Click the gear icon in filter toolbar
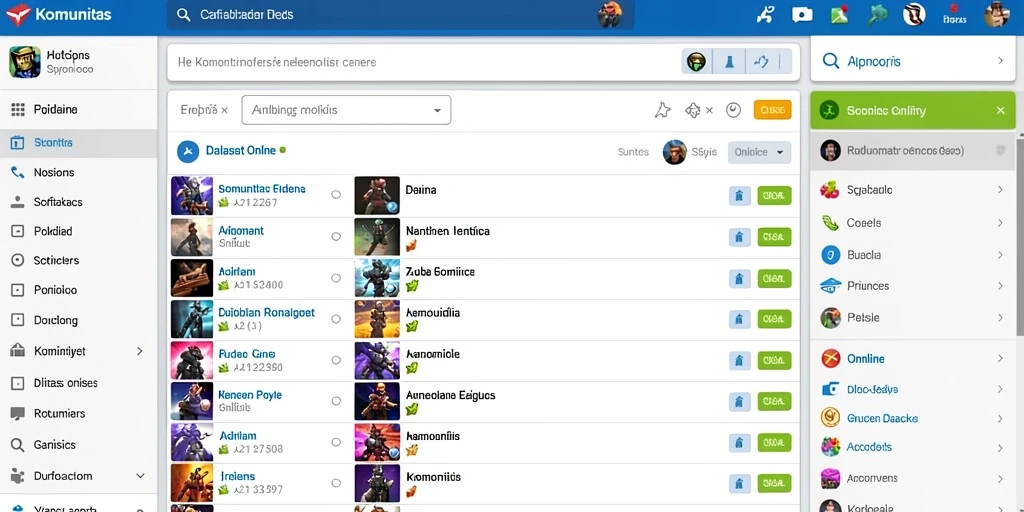 click(x=692, y=110)
